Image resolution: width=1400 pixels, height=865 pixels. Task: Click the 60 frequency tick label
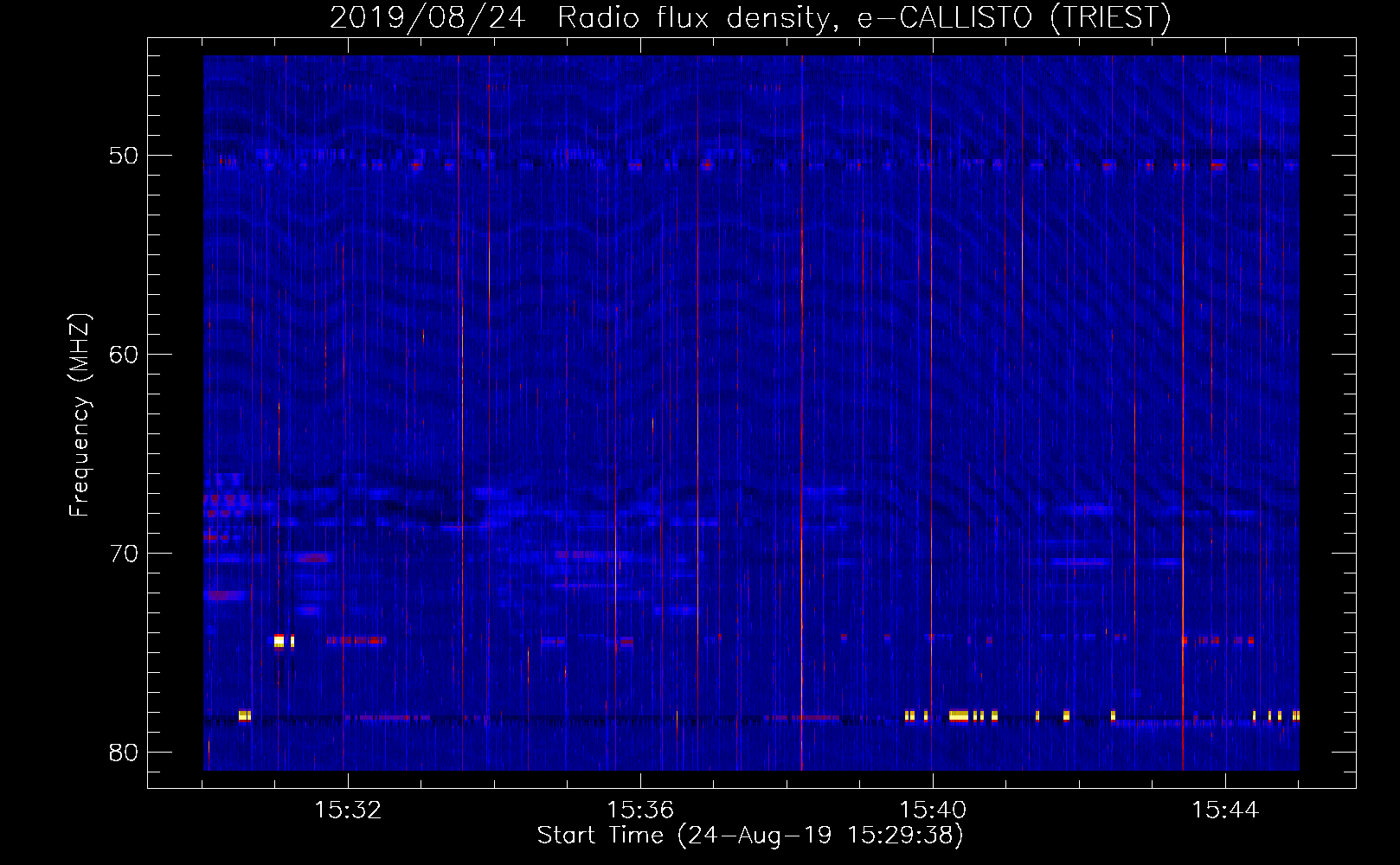[125, 355]
